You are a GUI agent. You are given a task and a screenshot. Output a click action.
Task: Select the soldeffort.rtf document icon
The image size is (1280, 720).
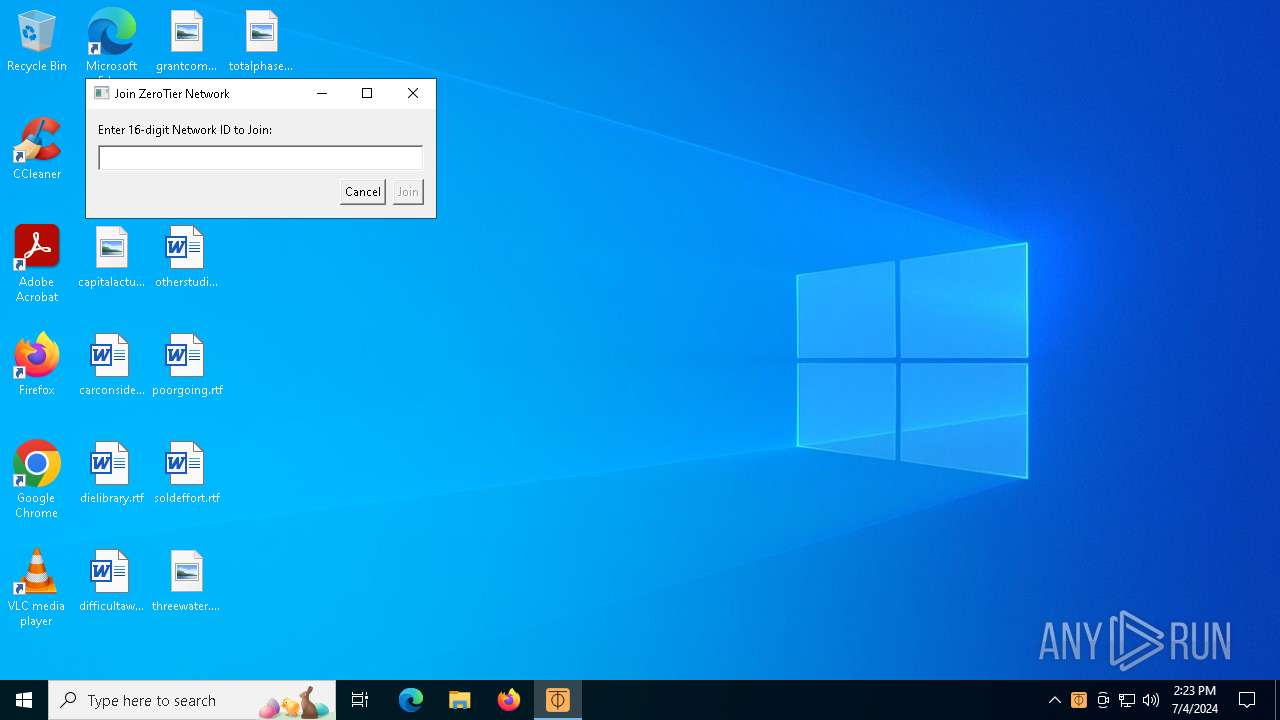(x=186, y=473)
